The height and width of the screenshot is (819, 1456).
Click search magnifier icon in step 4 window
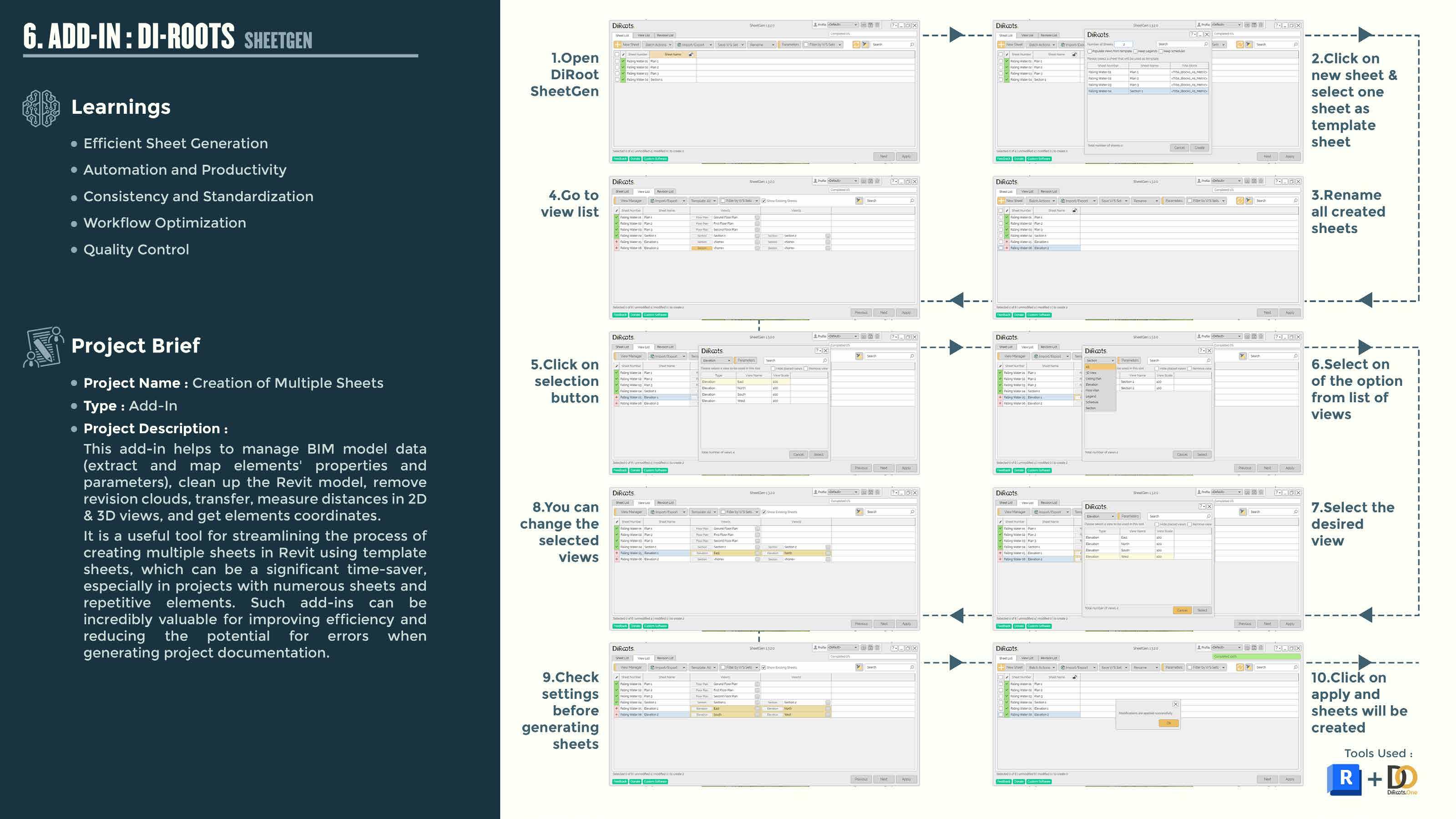click(912, 201)
